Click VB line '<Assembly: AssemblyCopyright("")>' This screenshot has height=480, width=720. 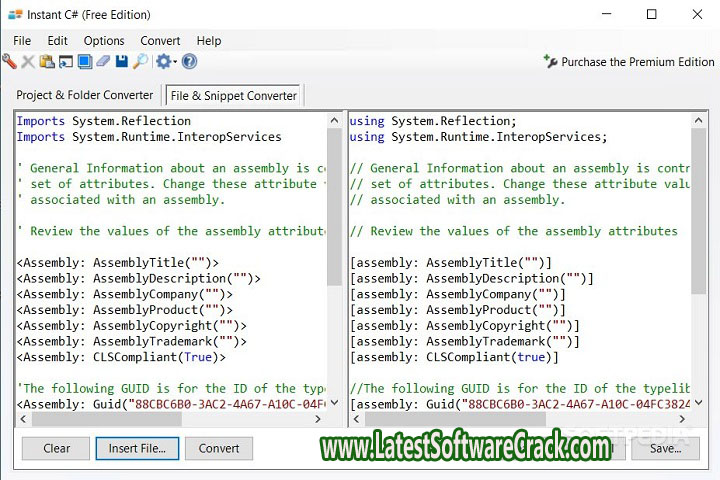coord(132,326)
